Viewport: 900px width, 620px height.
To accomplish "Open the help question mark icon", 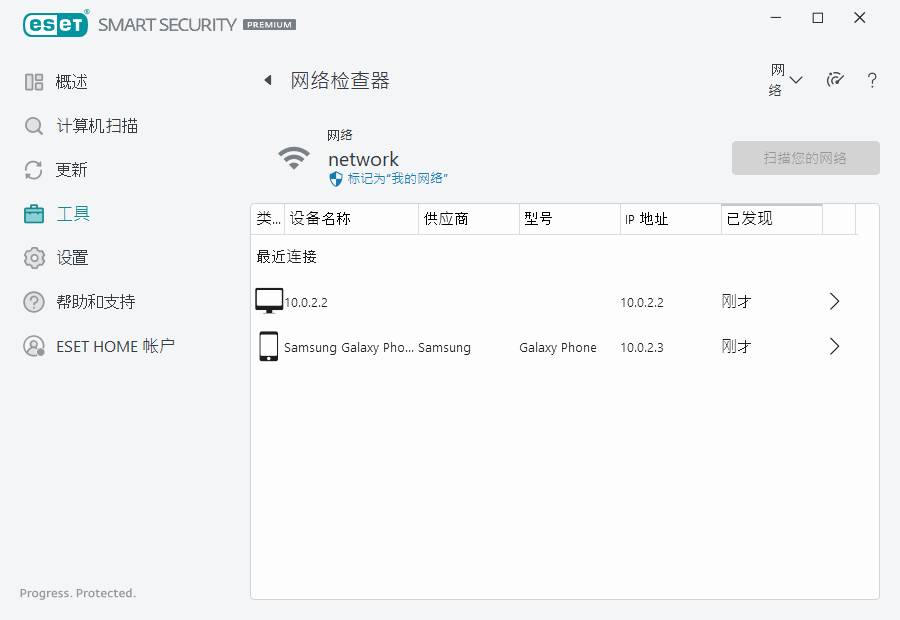I will 872,81.
